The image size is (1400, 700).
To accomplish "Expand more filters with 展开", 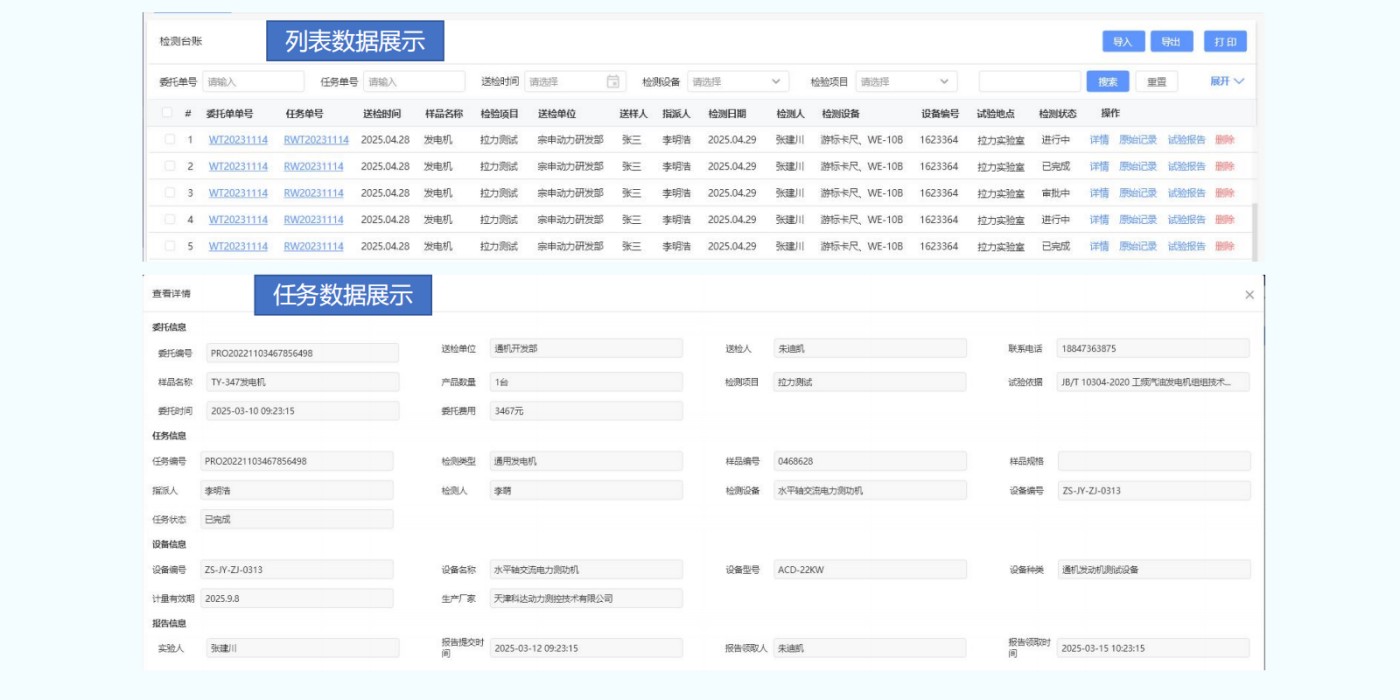I will [x=1227, y=81].
